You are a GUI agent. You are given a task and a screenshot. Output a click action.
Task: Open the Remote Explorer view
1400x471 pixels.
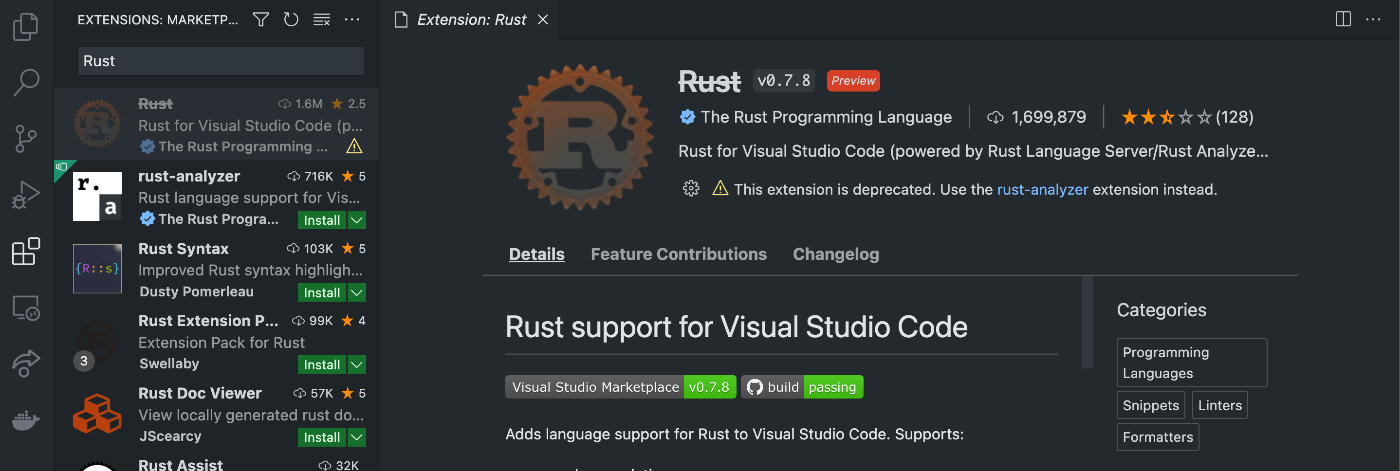pyautogui.click(x=26, y=308)
